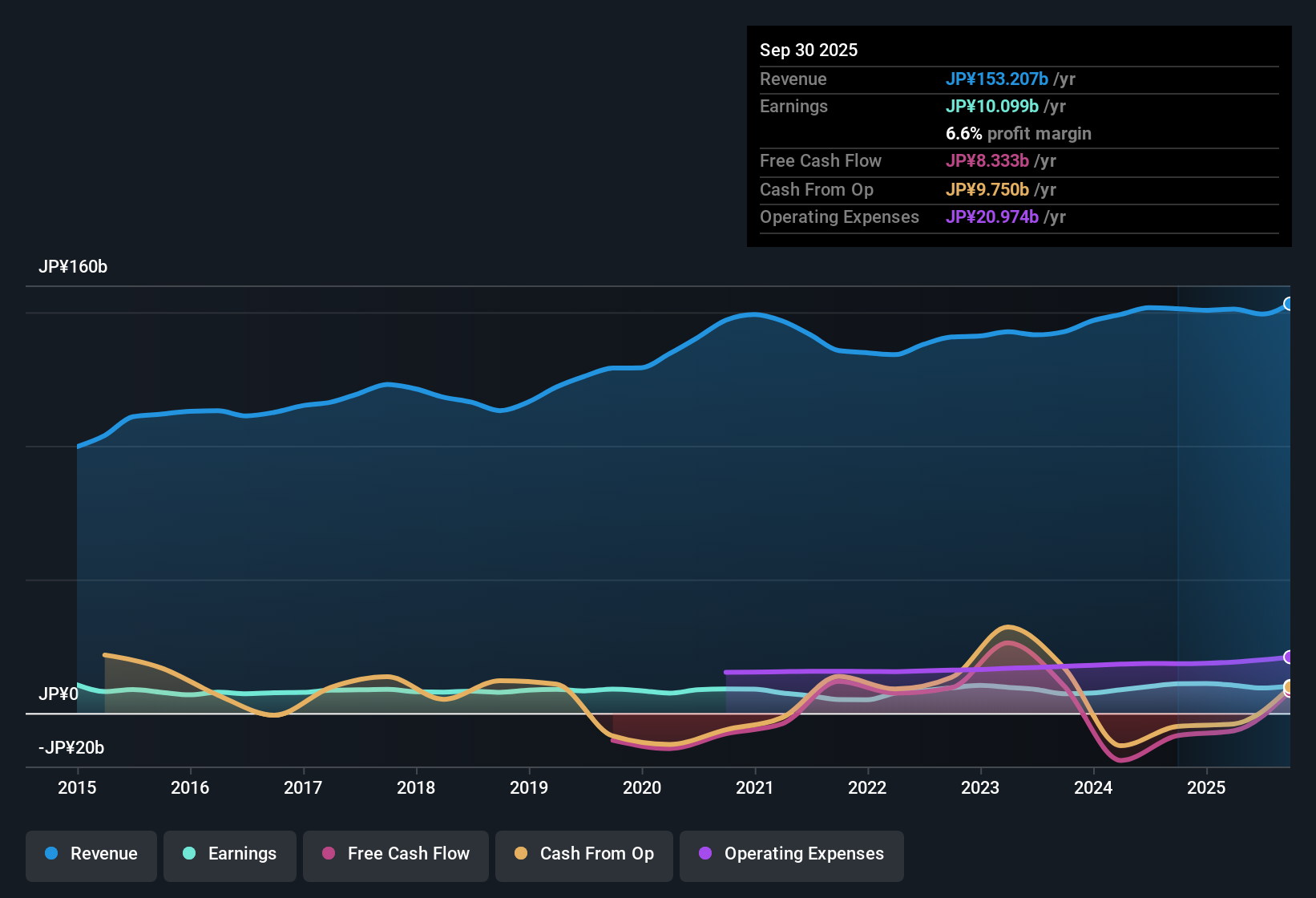Click the blue Revenue dot icon in legend
Screen dimensions: 1316x898
tap(50, 854)
